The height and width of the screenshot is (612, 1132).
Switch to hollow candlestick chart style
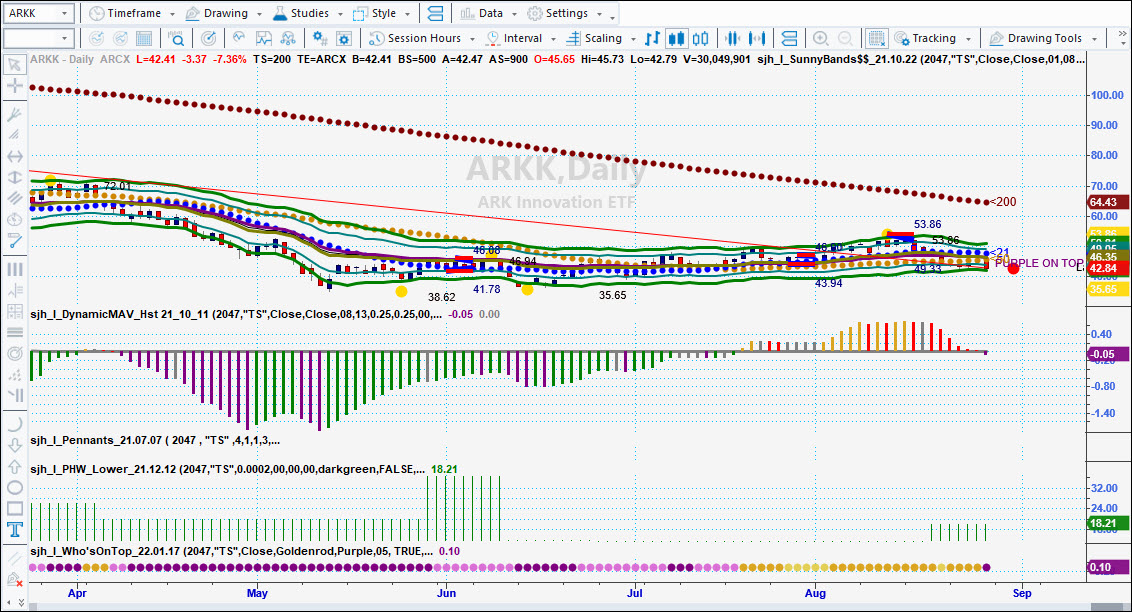[700, 38]
